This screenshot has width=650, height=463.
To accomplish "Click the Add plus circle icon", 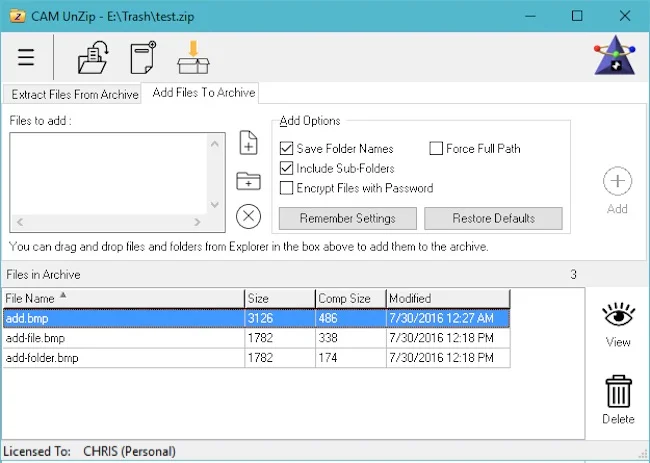I will (617, 181).
